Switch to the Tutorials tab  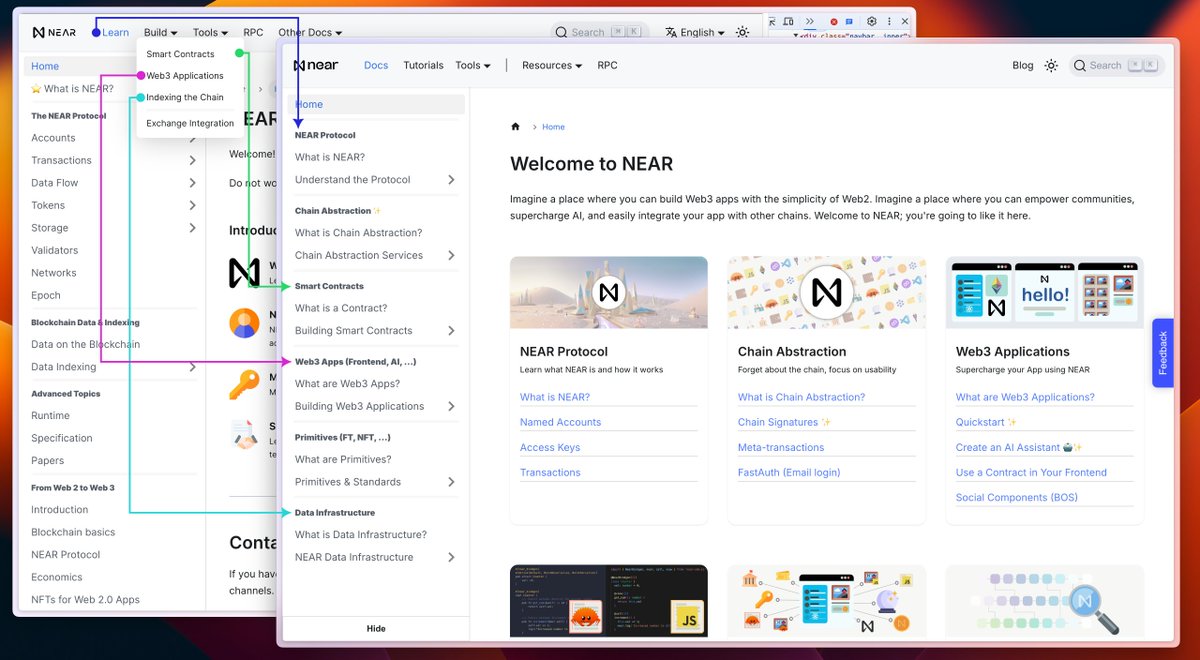tap(423, 65)
